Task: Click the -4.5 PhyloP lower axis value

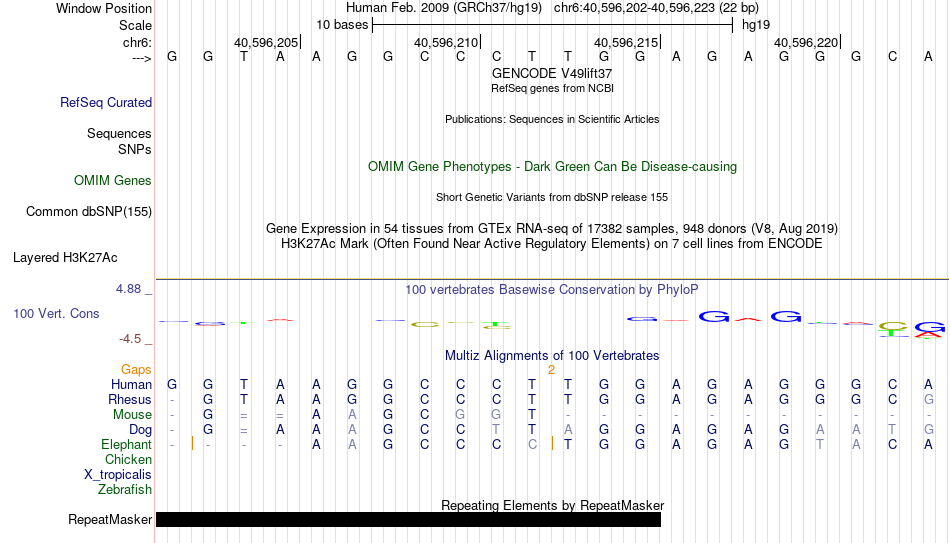Action: [130, 339]
